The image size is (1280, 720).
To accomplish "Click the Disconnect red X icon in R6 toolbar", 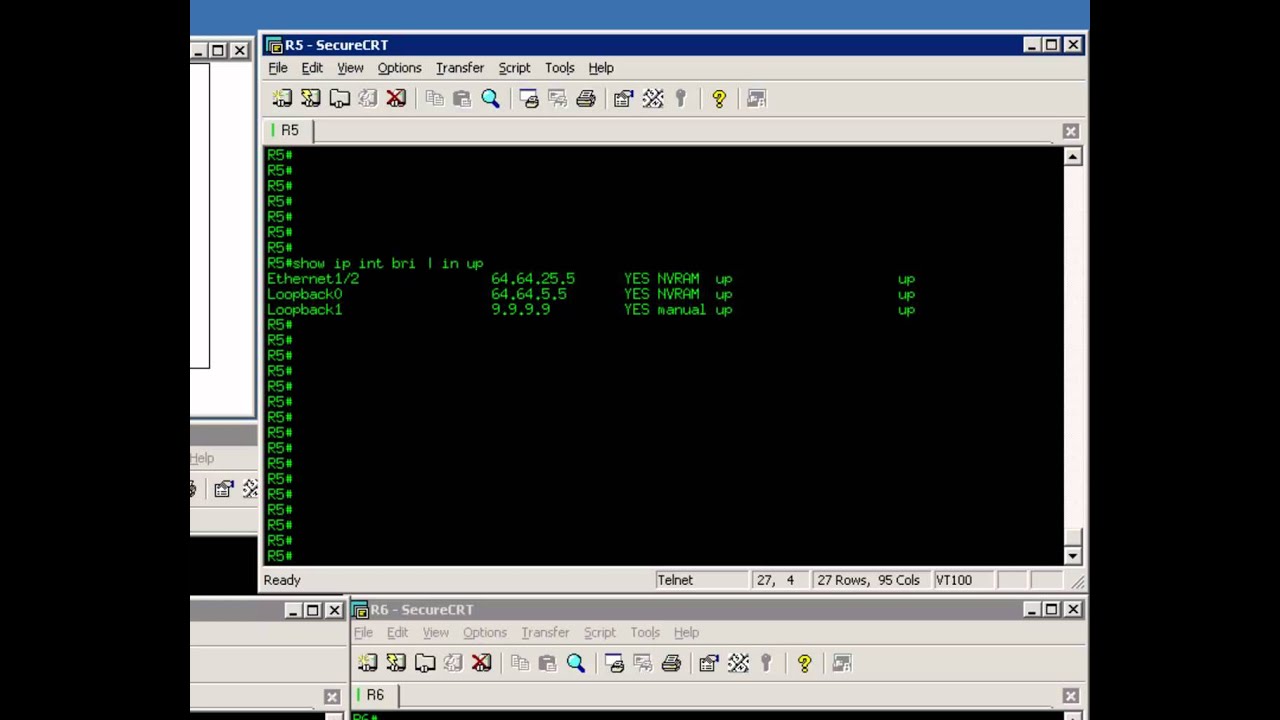I will tap(481, 663).
